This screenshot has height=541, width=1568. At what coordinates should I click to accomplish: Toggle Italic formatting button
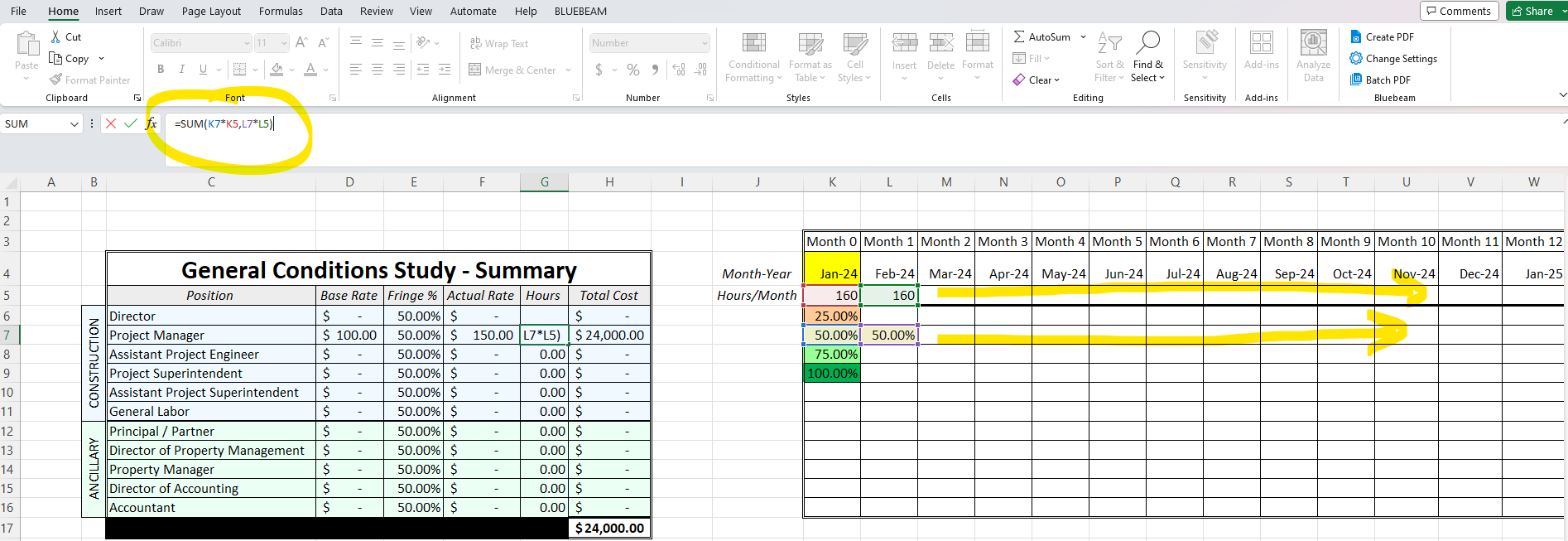pyautogui.click(x=182, y=70)
